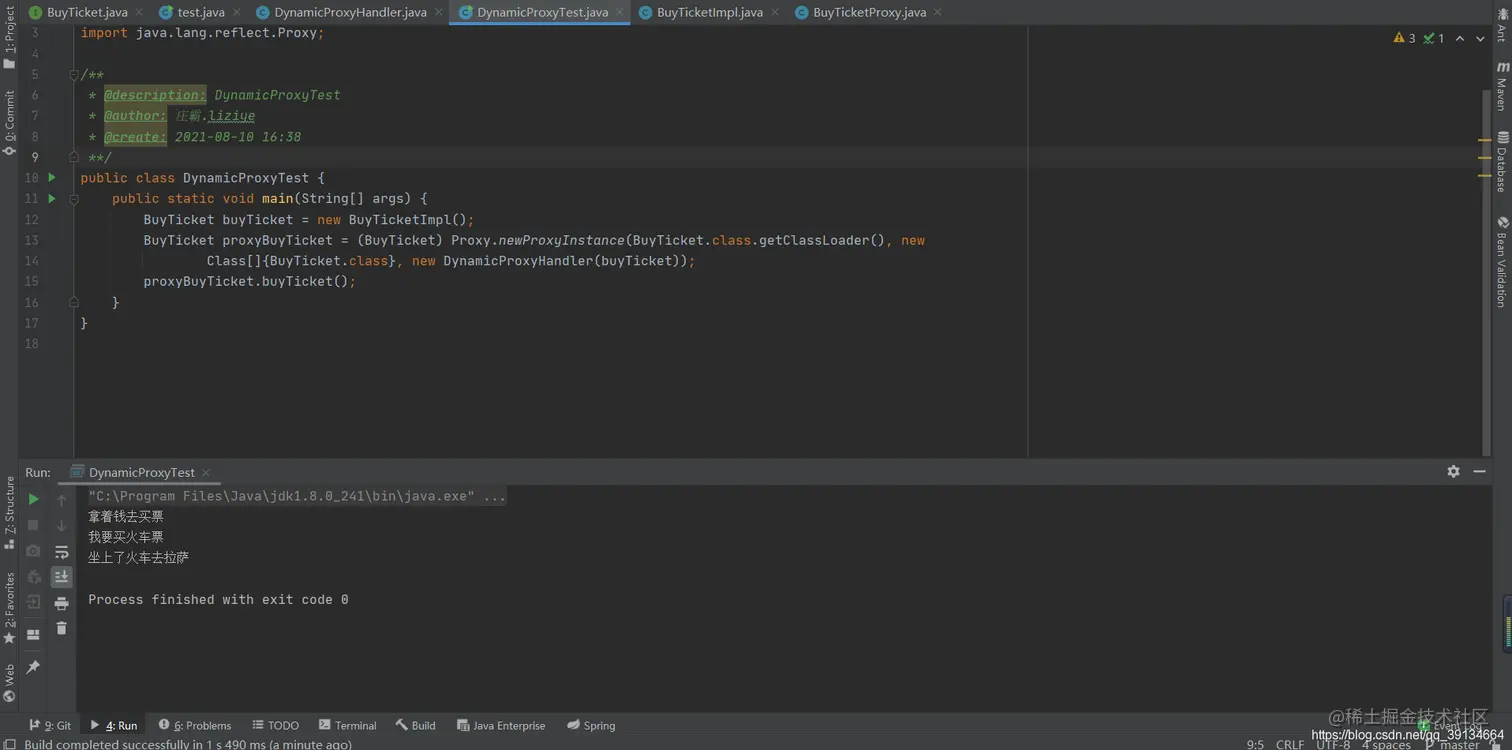Open the Web tool window
The height and width of the screenshot is (750, 1512).
9,683
